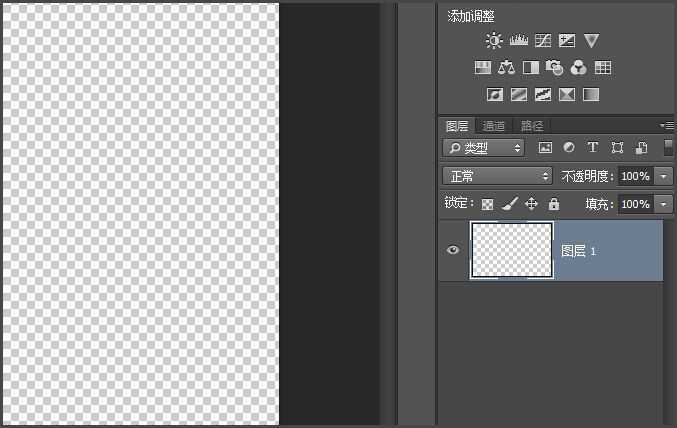677x428 pixels.
Task: Open the 类型 filter type dropdown
Action: point(484,148)
